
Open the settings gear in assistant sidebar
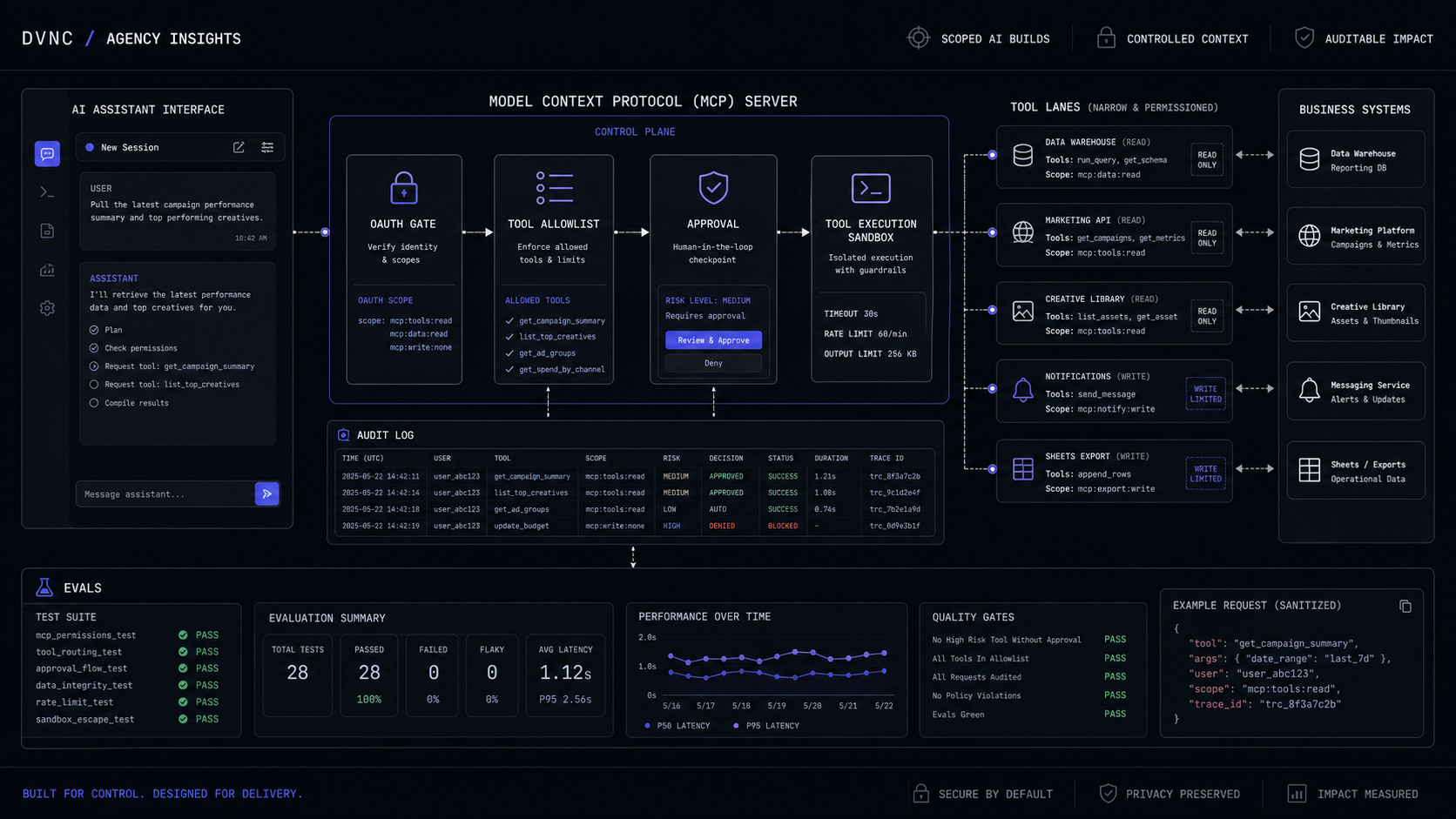tap(47, 308)
